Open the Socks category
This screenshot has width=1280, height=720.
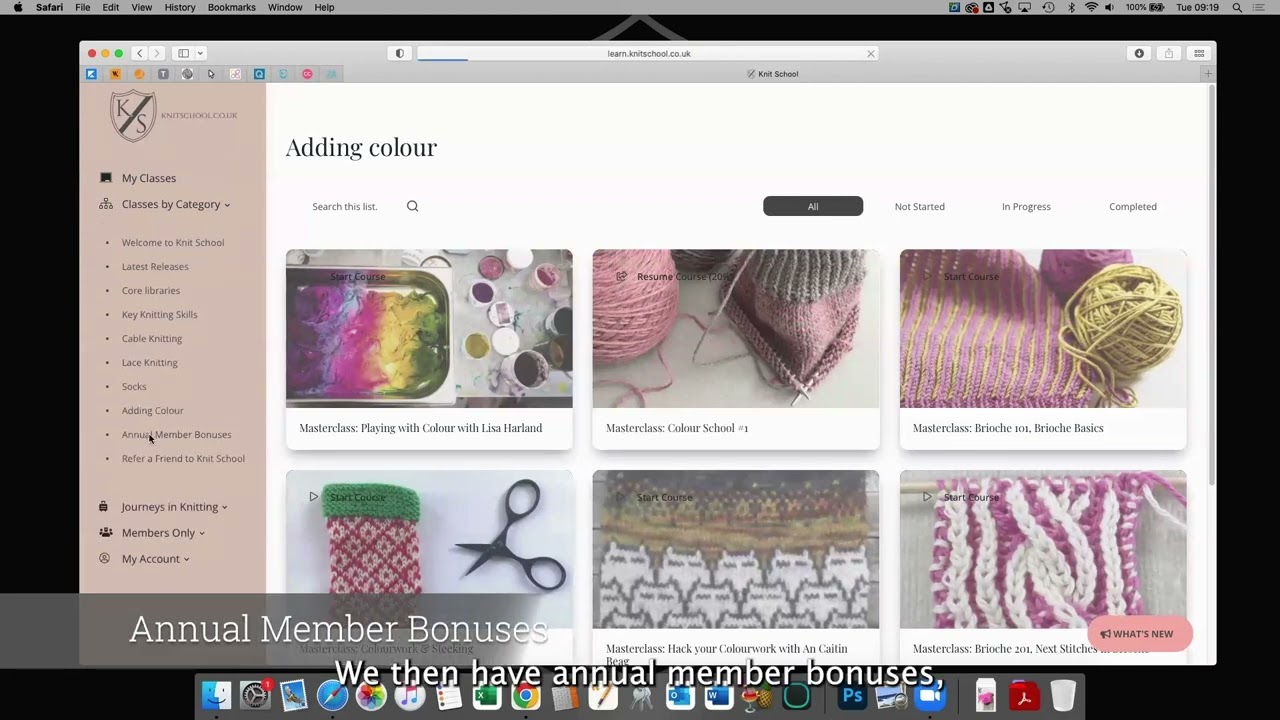pyautogui.click(x=134, y=387)
